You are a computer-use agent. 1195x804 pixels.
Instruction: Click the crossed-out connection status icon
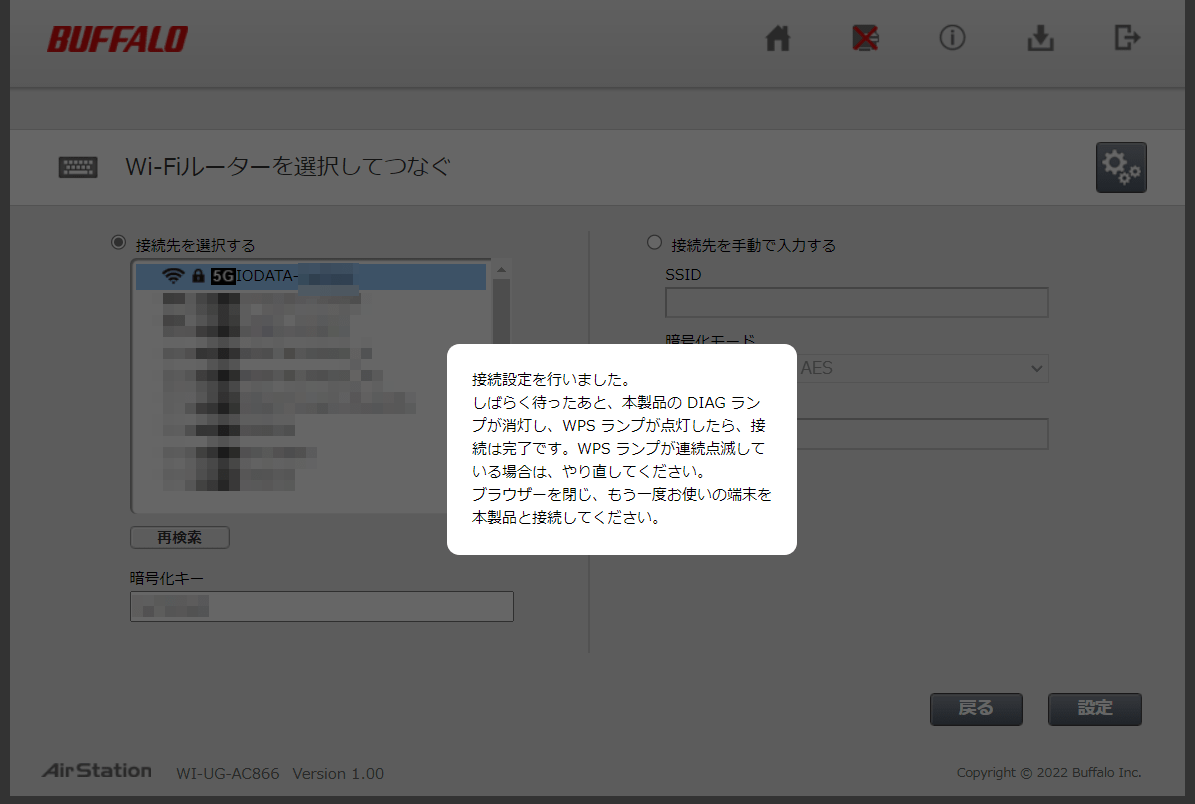pos(864,39)
